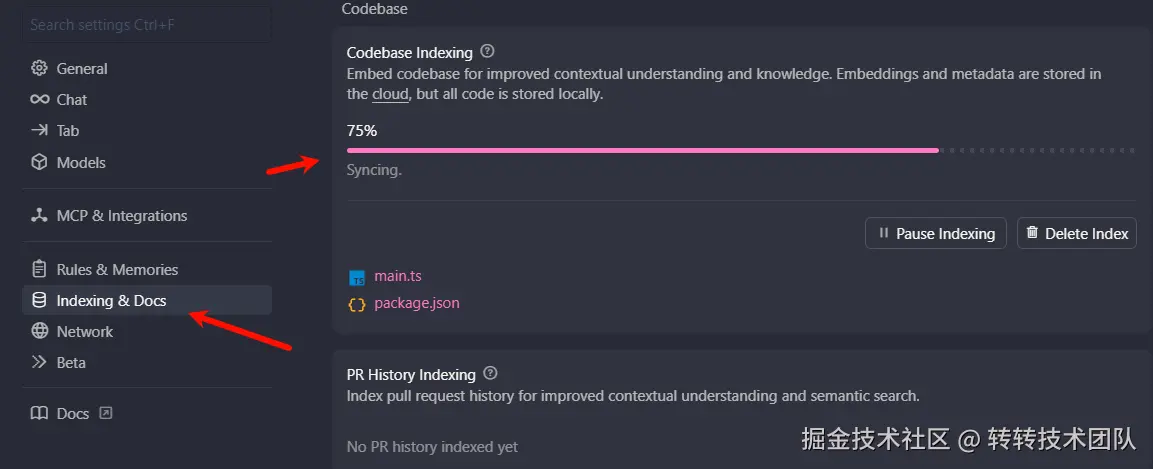
Task: Click the Codebase Indexing help icon
Action: 487,52
